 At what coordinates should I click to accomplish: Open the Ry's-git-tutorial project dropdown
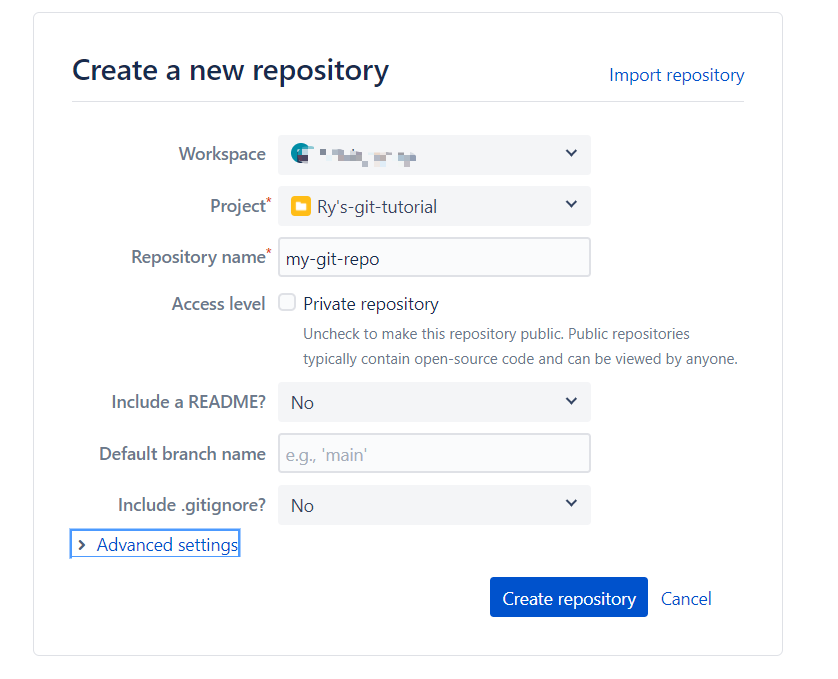tap(434, 206)
